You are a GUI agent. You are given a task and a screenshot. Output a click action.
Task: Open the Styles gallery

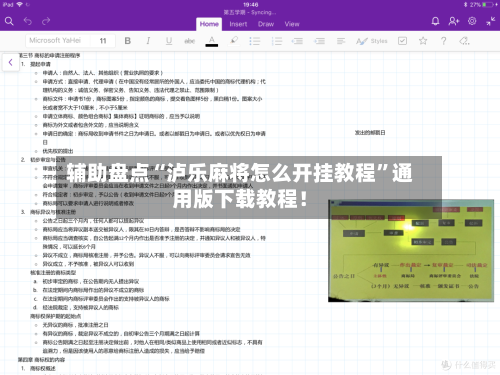[x=372, y=41]
